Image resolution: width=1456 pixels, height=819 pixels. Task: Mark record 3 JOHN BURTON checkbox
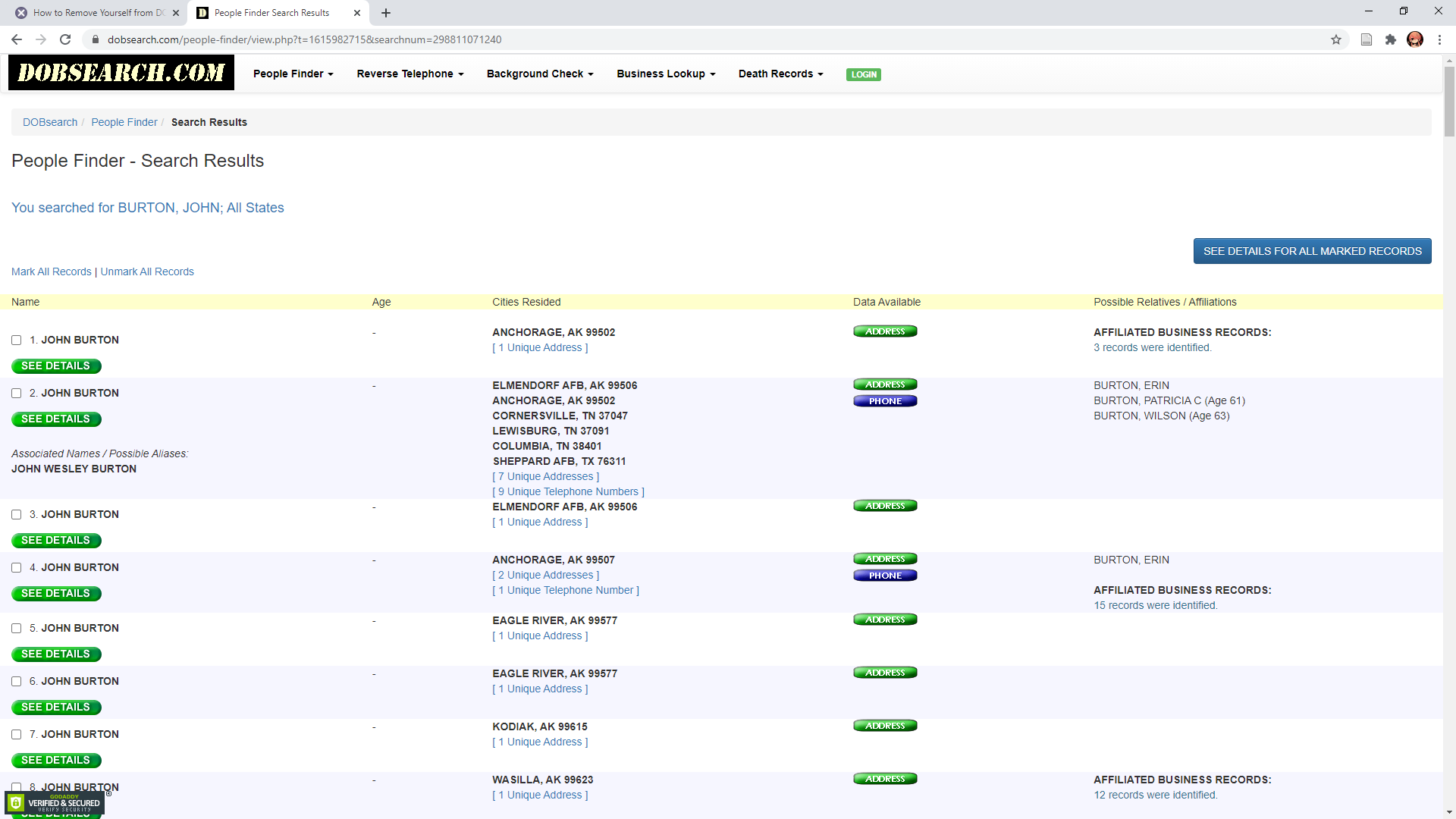[x=16, y=515]
